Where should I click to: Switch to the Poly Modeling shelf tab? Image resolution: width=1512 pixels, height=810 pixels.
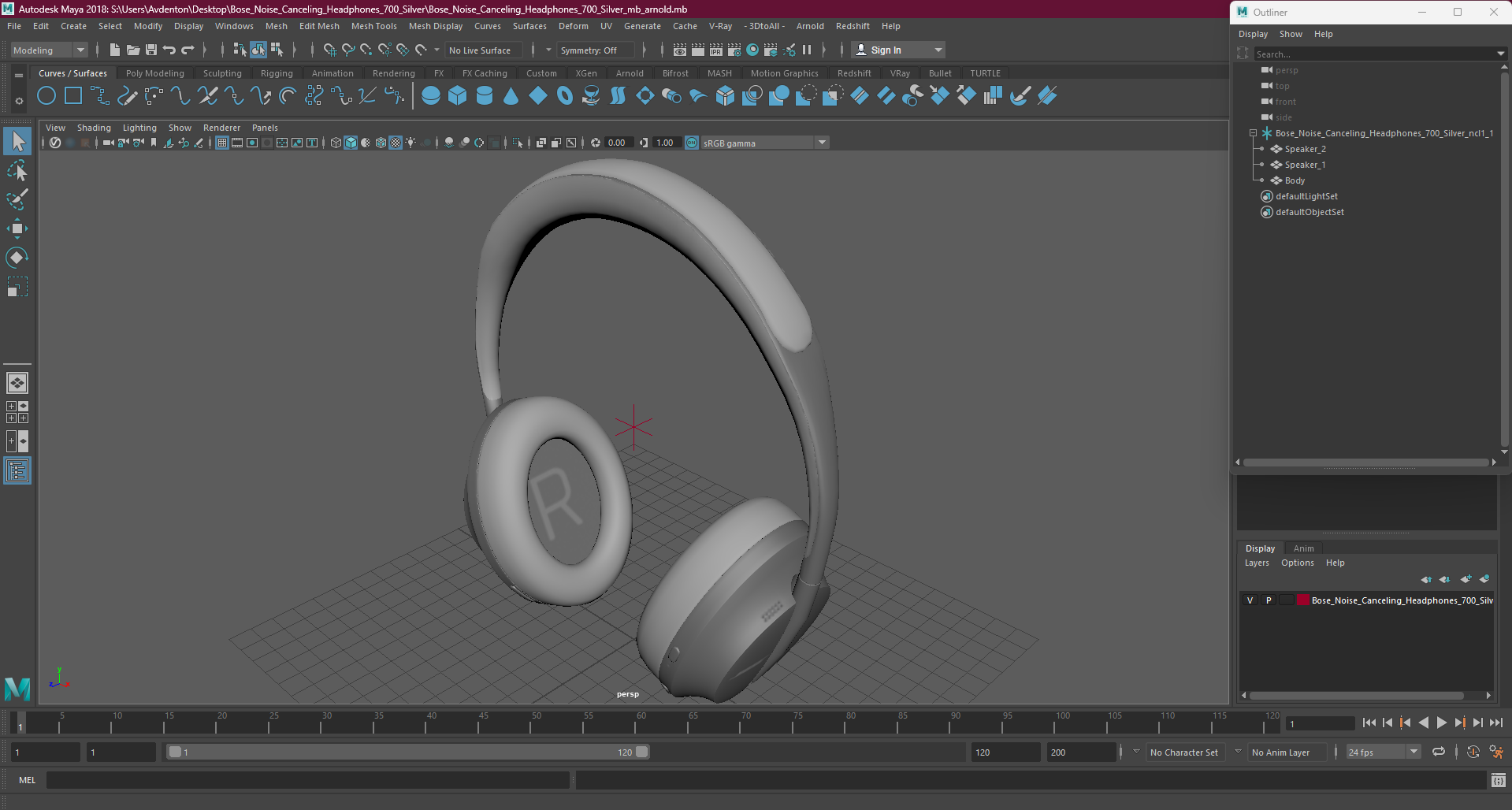pyautogui.click(x=154, y=73)
